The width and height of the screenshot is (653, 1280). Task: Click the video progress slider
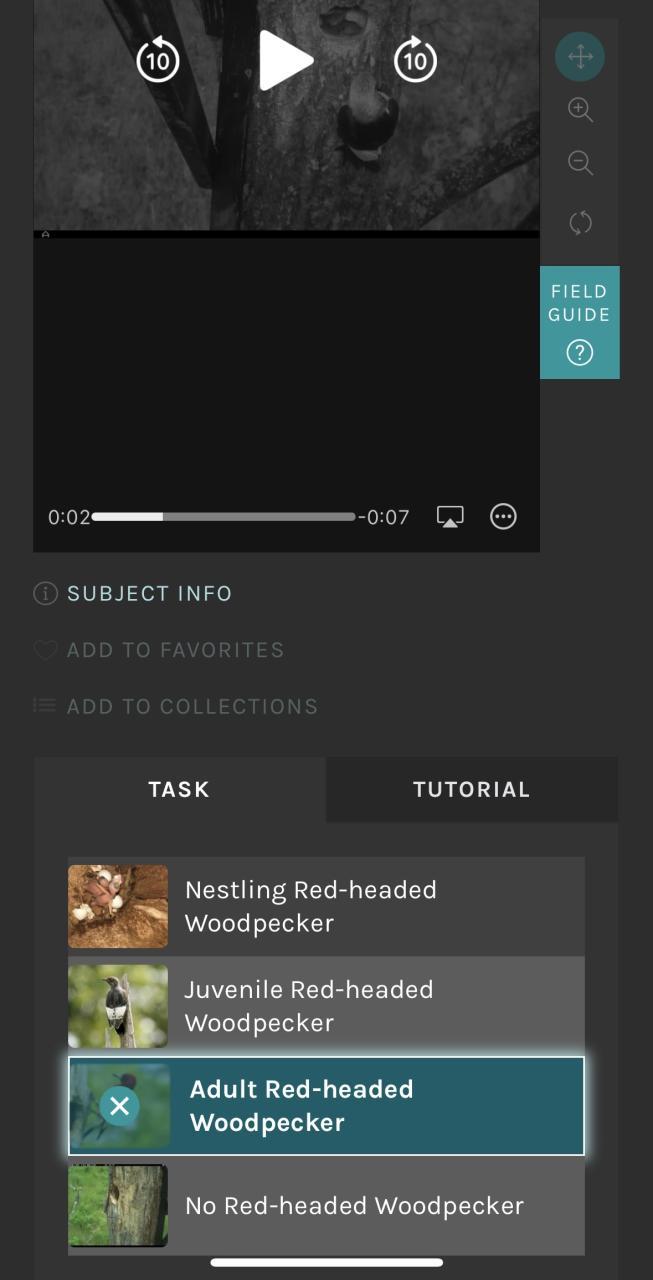coord(223,517)
